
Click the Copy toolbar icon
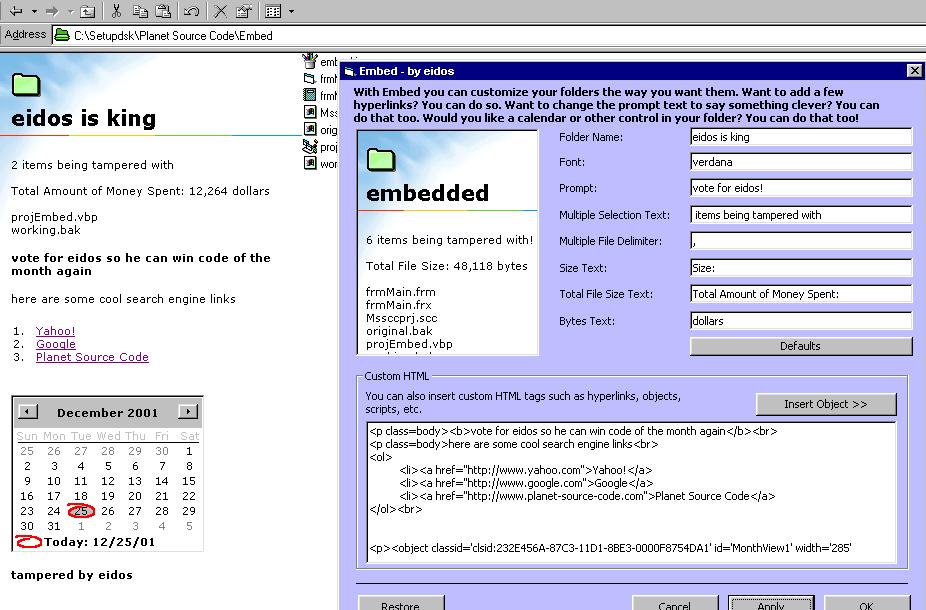point(140,11)
